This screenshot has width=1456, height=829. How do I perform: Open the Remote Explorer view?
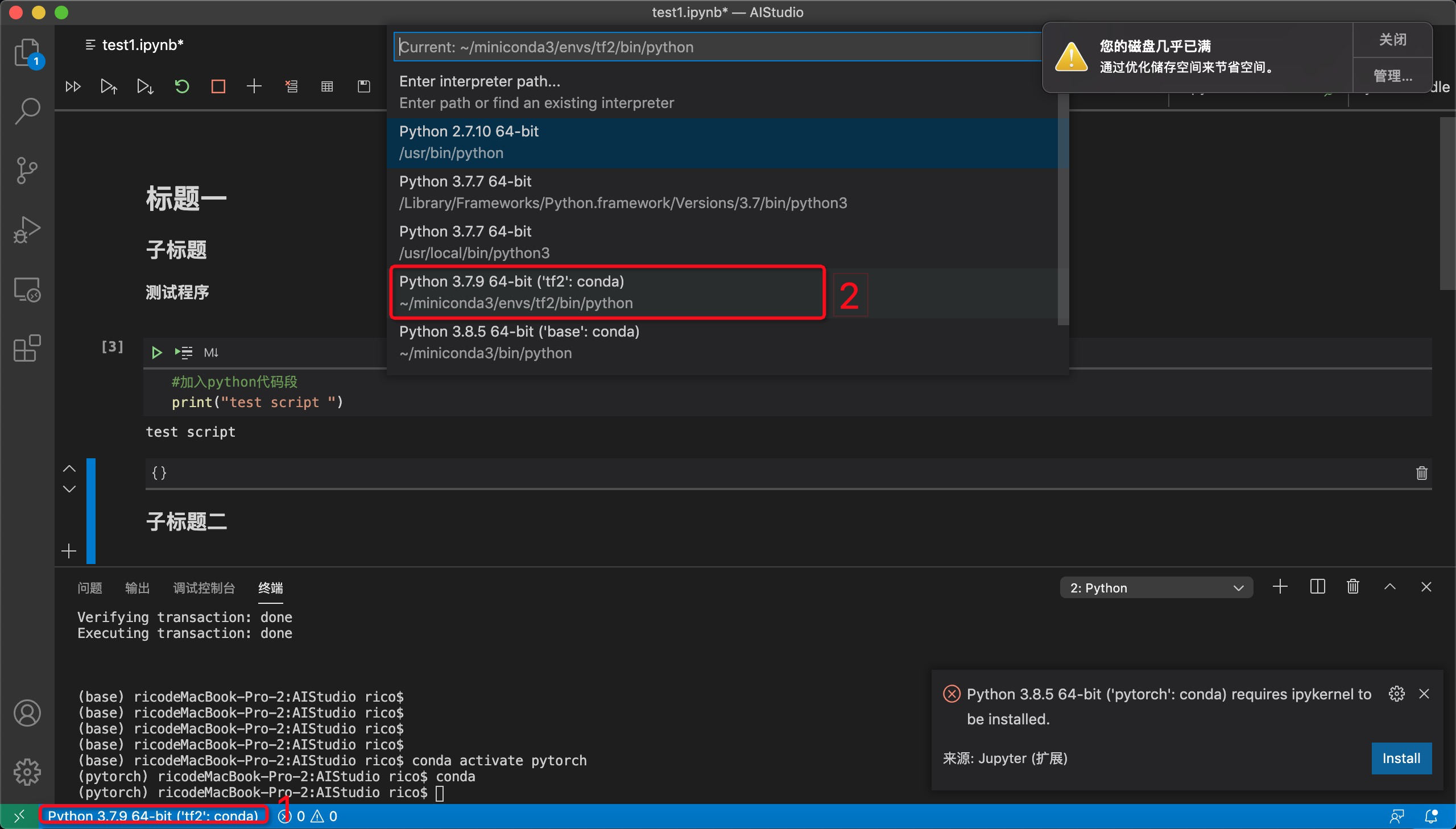pos(27,289)
